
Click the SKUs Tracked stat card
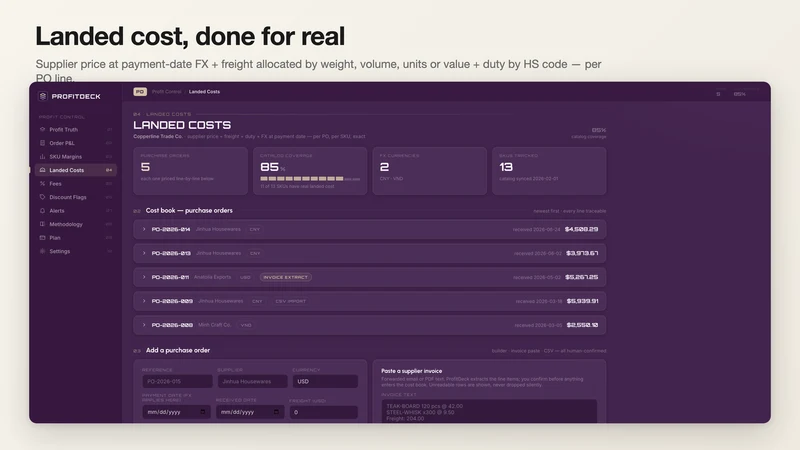pos(549,171)
